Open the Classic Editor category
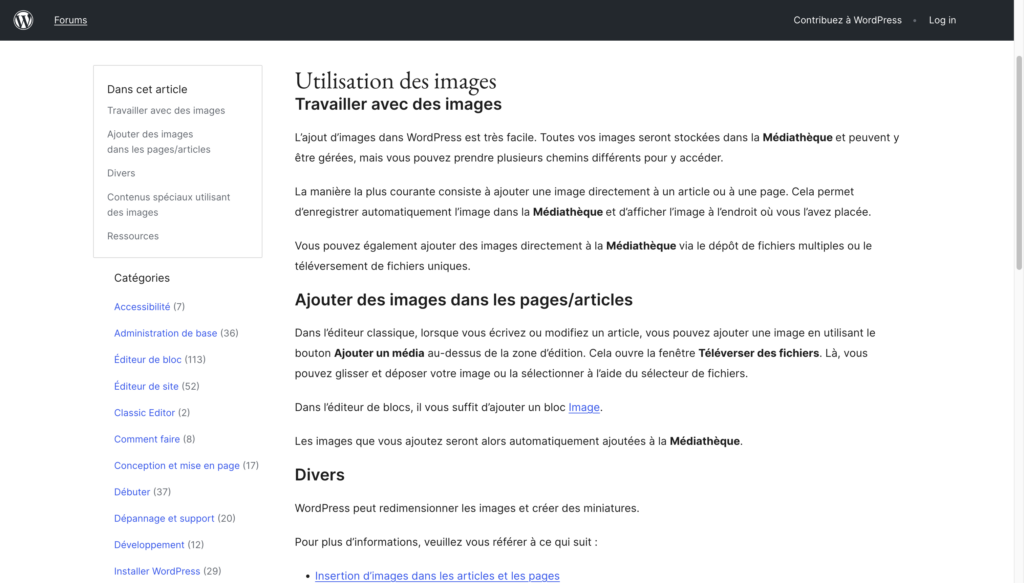This screenshot has height=583, width=1024. (144, 413)
